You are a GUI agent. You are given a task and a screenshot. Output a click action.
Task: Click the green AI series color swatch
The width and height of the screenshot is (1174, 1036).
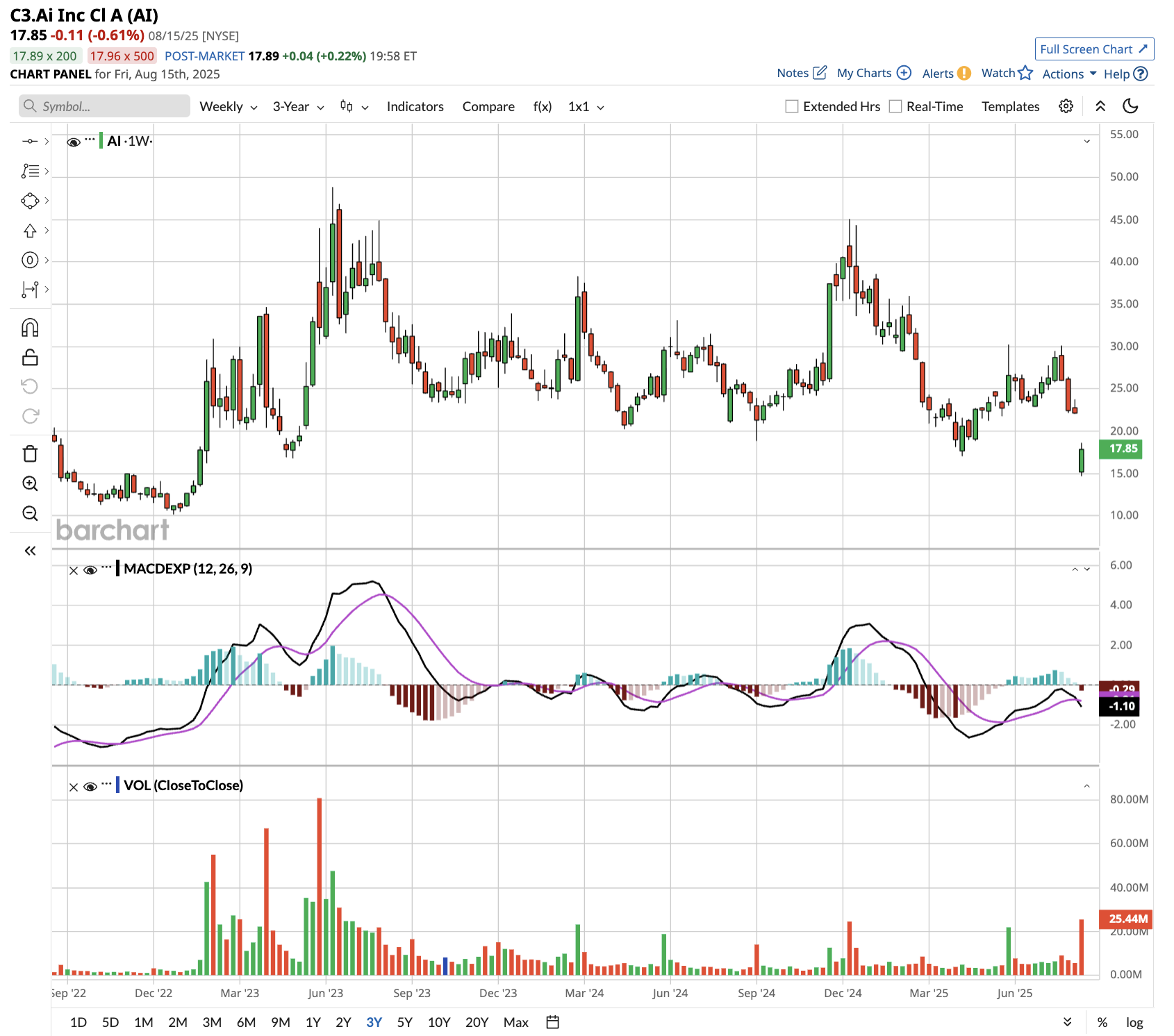(101, 141)
